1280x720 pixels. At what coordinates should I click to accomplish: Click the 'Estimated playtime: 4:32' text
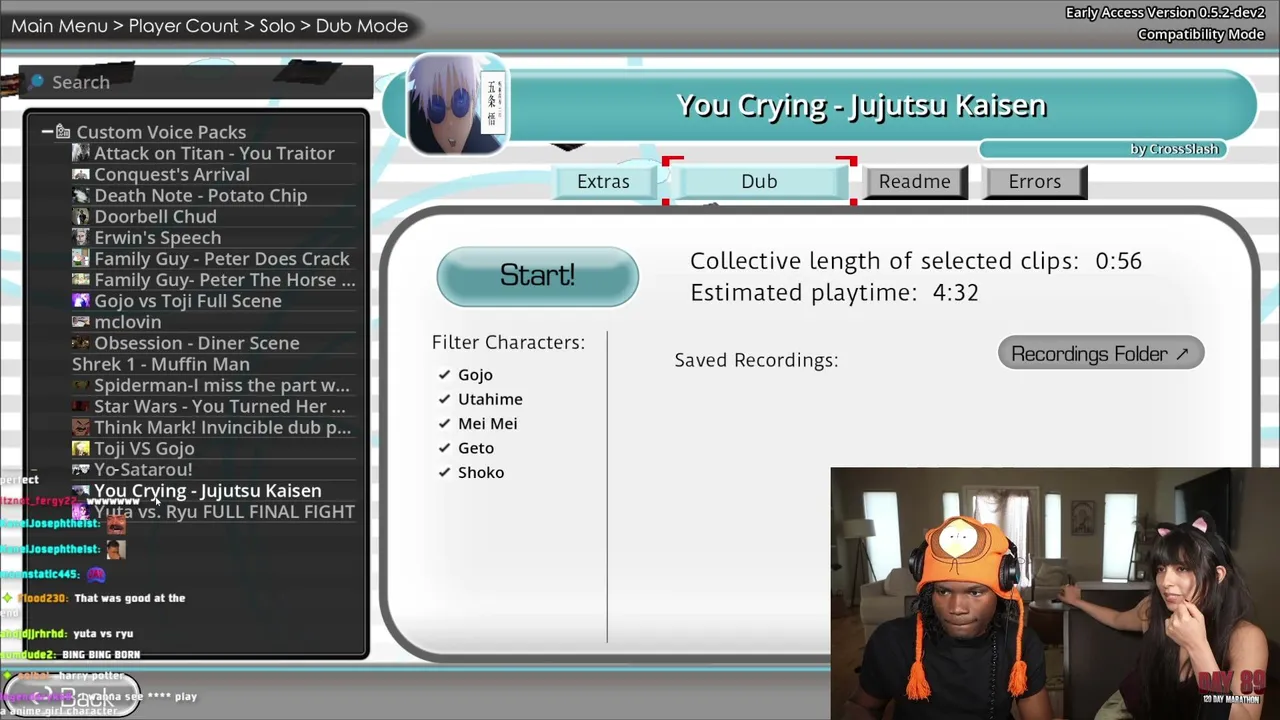[834, 292]
